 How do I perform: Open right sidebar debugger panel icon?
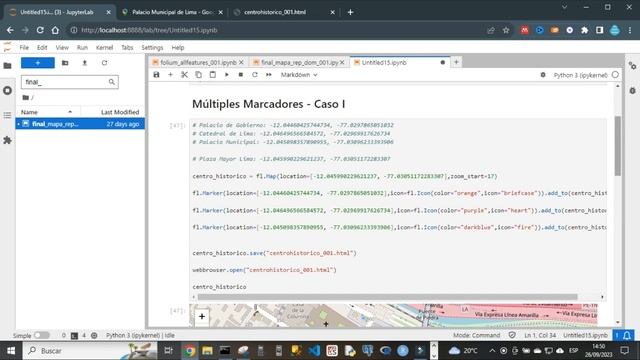tap(632, 91)
